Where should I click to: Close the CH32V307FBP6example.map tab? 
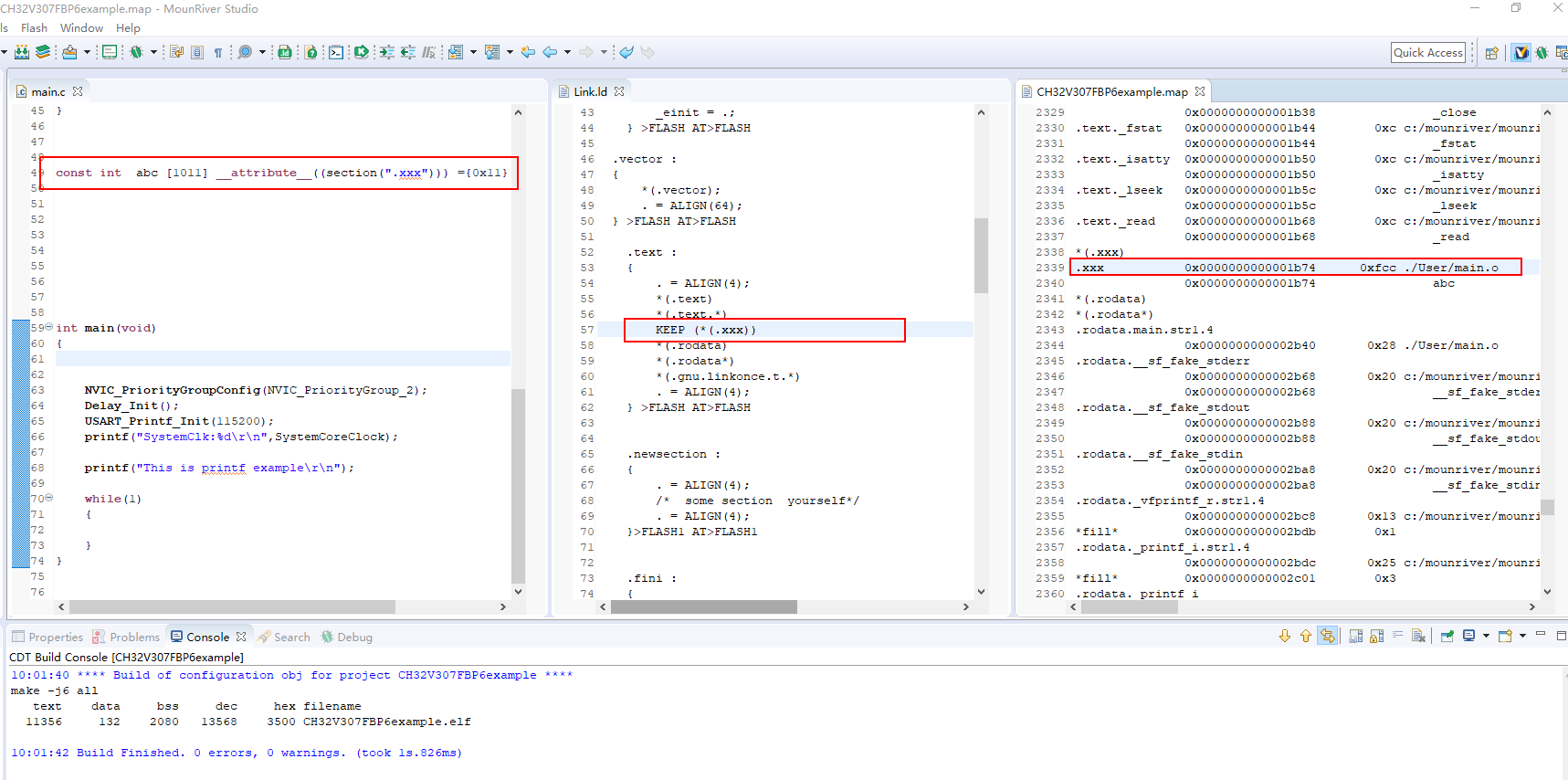(1199, 91)
